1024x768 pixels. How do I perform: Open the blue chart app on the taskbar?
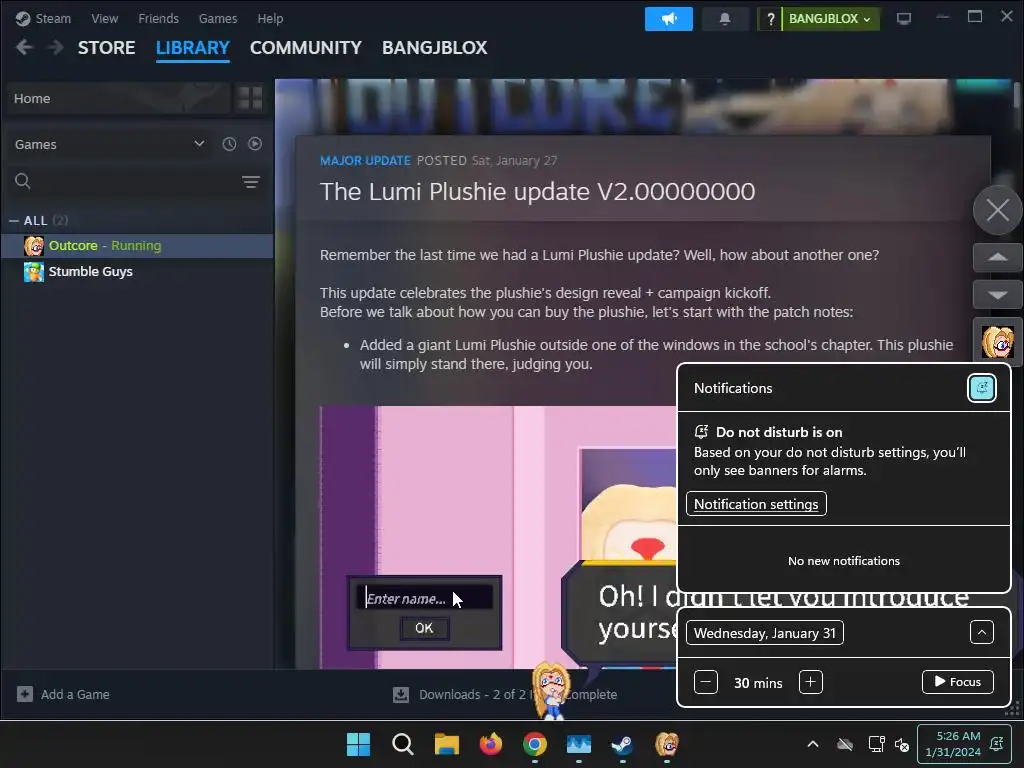[579, 744]
